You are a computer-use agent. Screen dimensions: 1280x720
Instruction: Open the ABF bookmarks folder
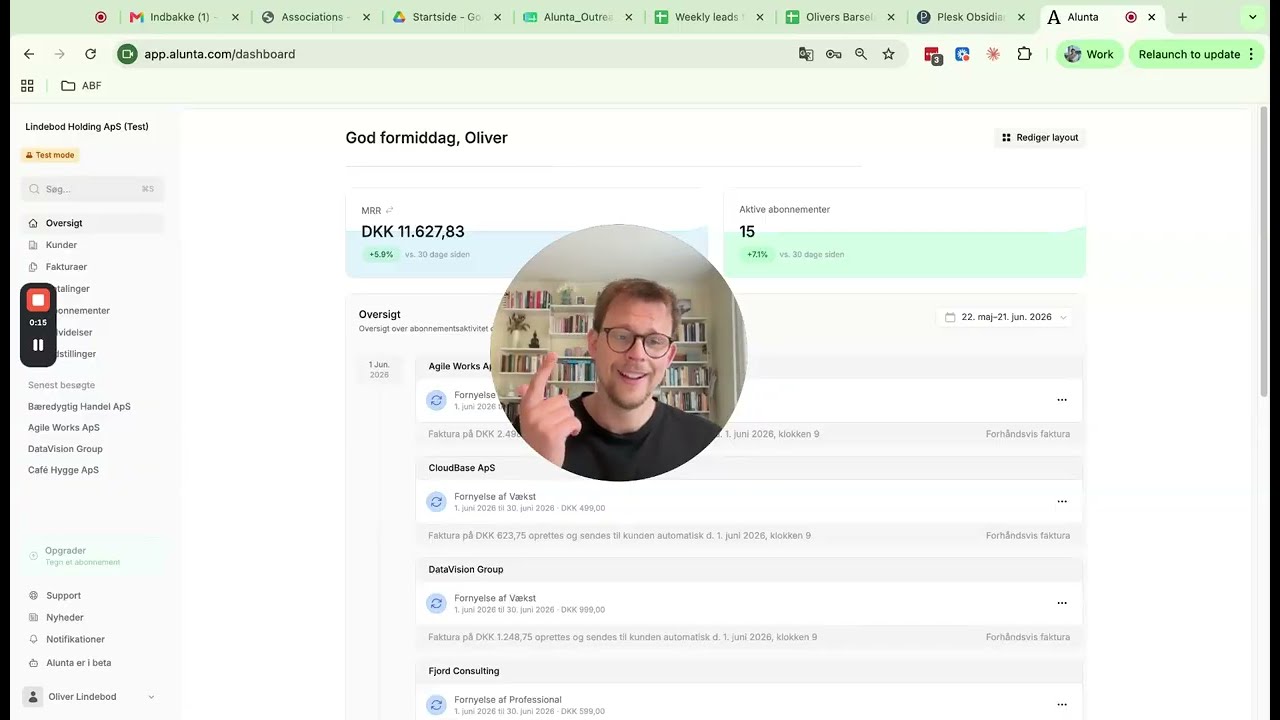(x=81, y=86)
